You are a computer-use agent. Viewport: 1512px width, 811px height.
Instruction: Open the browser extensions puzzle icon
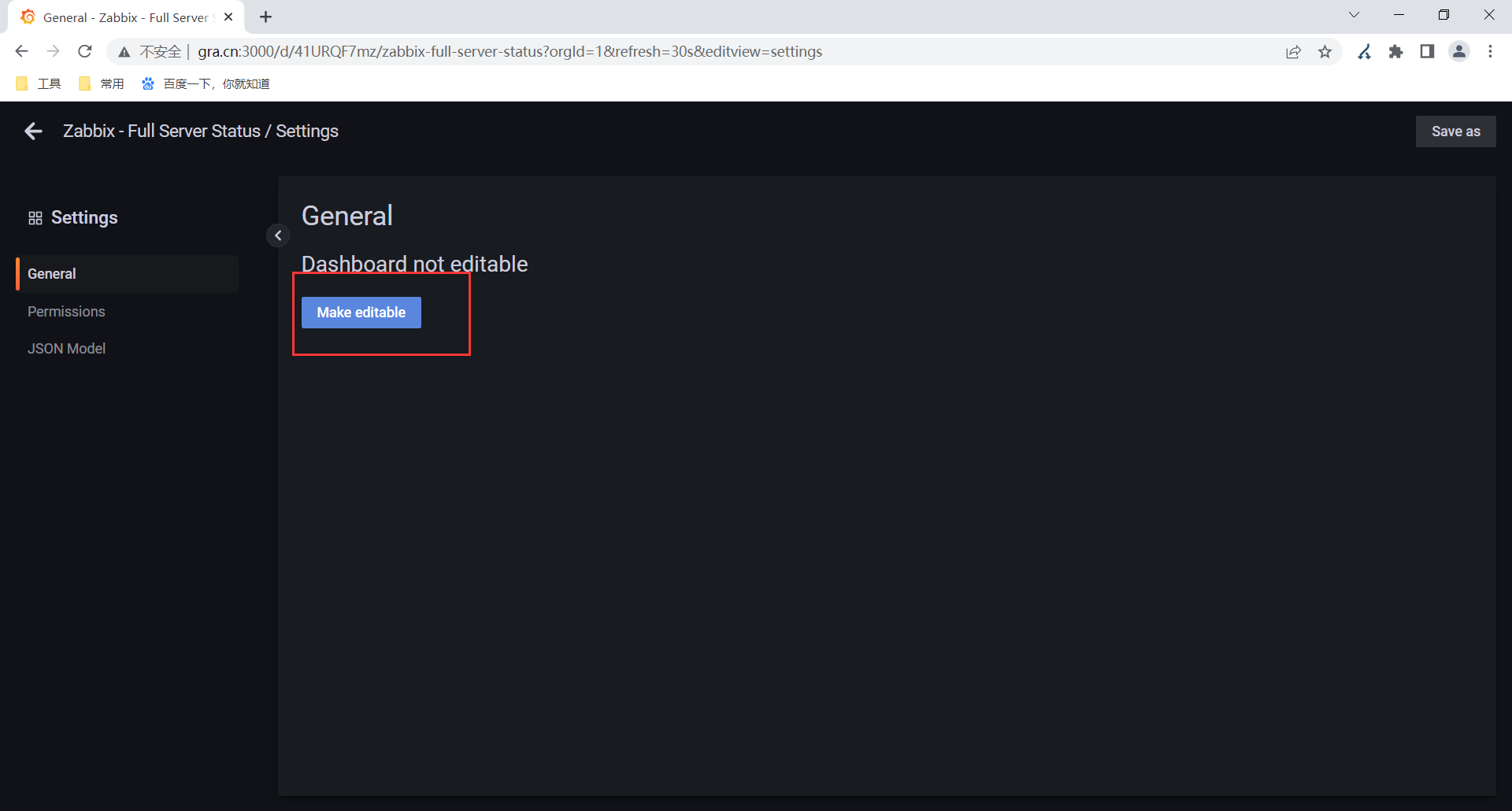[x=1396, y=52]
